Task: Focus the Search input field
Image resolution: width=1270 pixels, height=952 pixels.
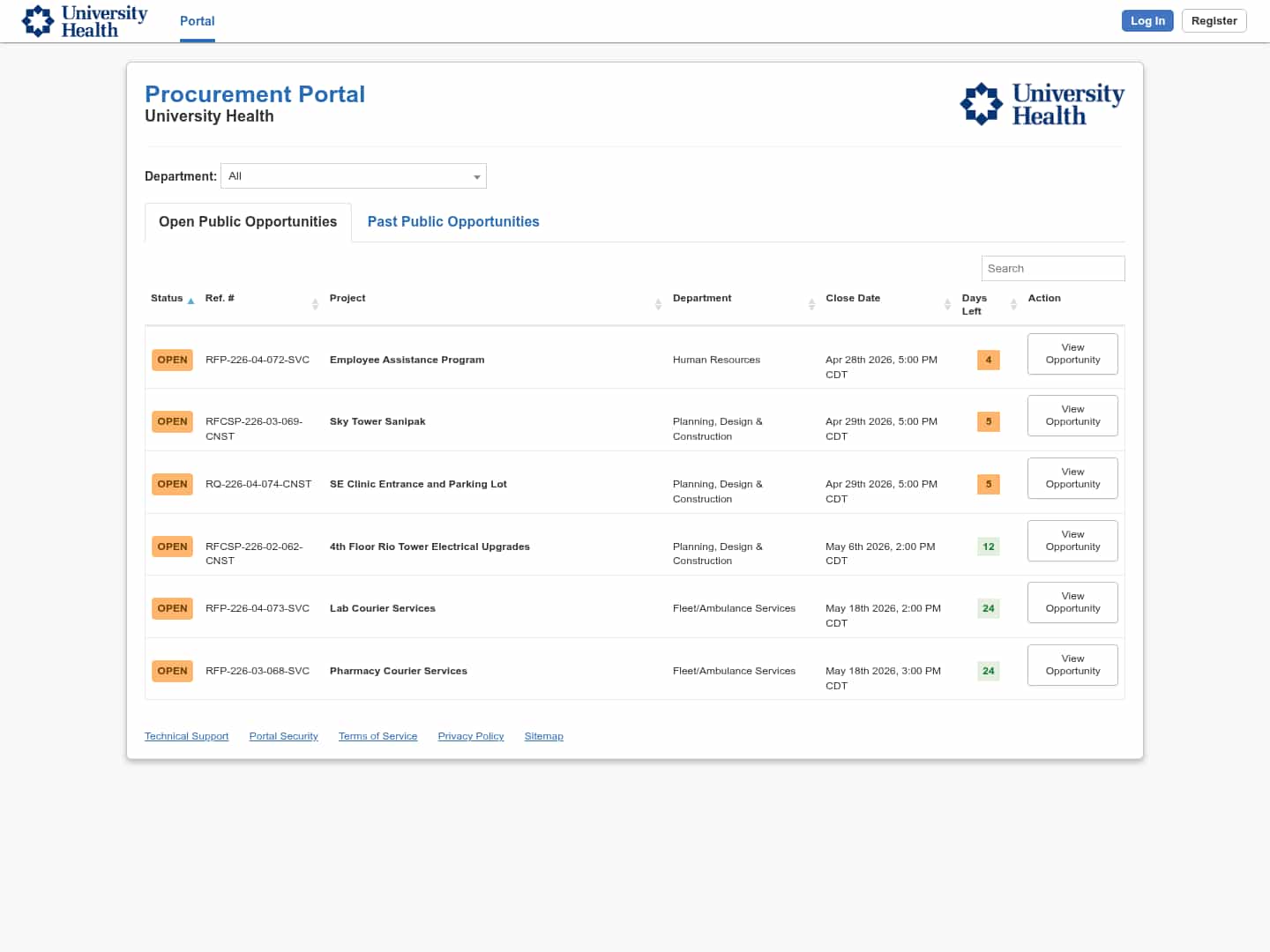Action: pyautogui.click(x=1052, y=269)
